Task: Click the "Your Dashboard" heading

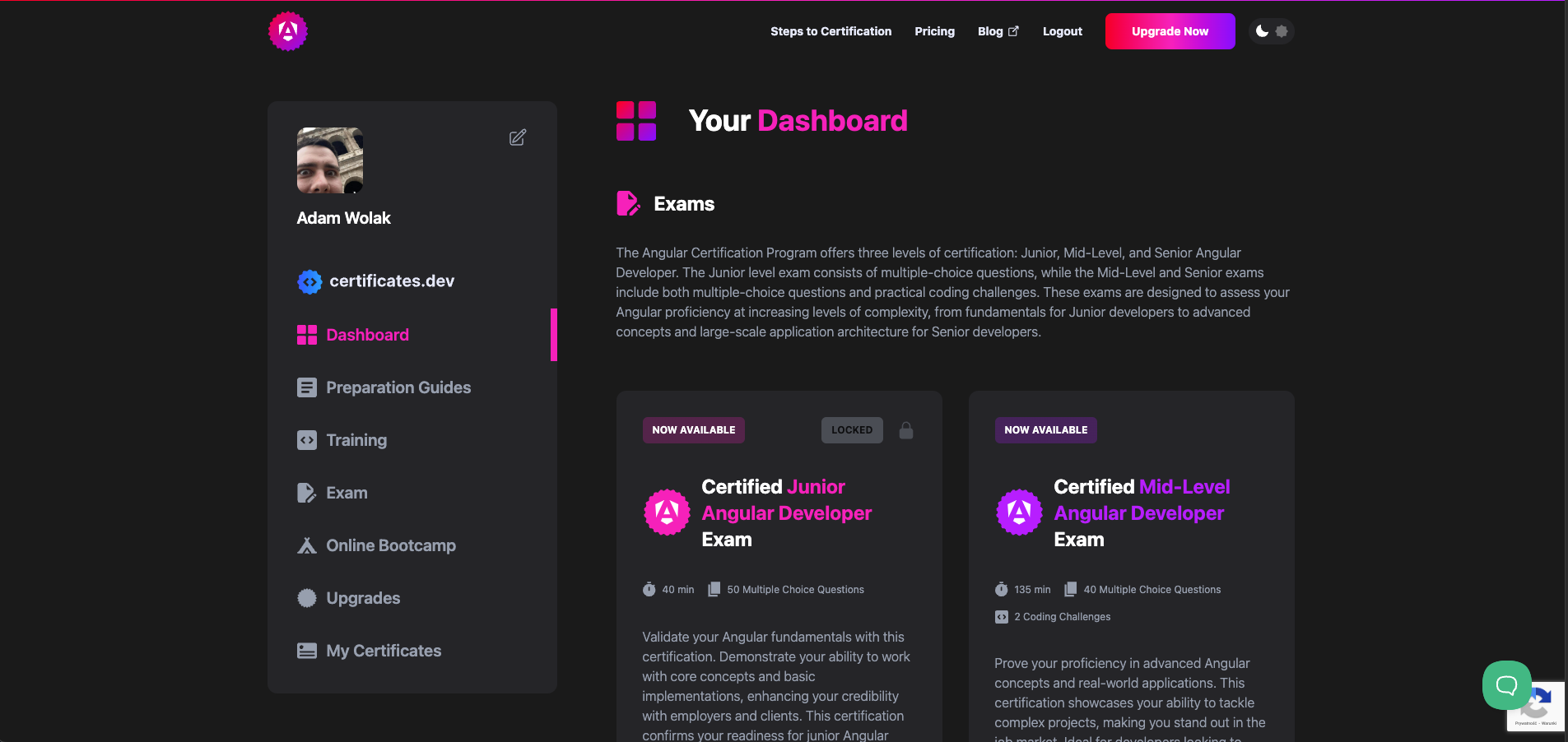Action: tap(798, 121)
